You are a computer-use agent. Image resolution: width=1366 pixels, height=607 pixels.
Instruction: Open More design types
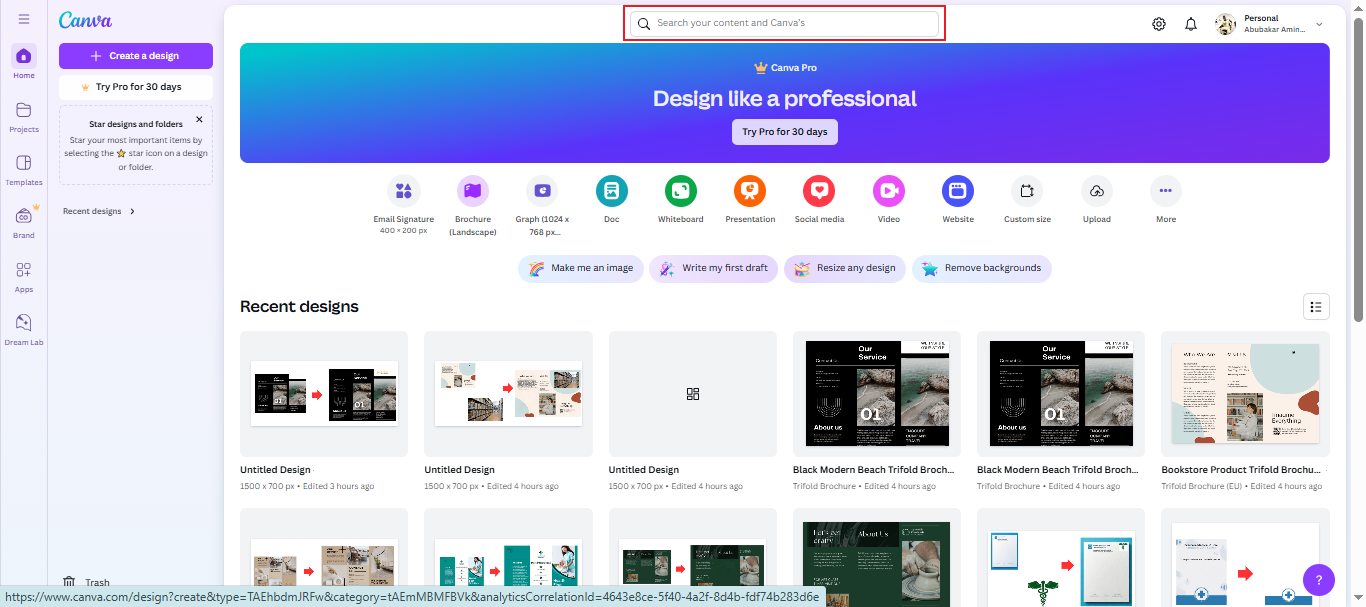point(1166,198)
